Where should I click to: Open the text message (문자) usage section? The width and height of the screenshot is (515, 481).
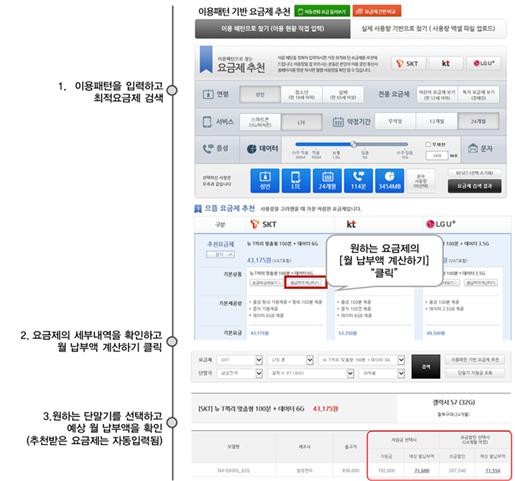tap(480, 148)
